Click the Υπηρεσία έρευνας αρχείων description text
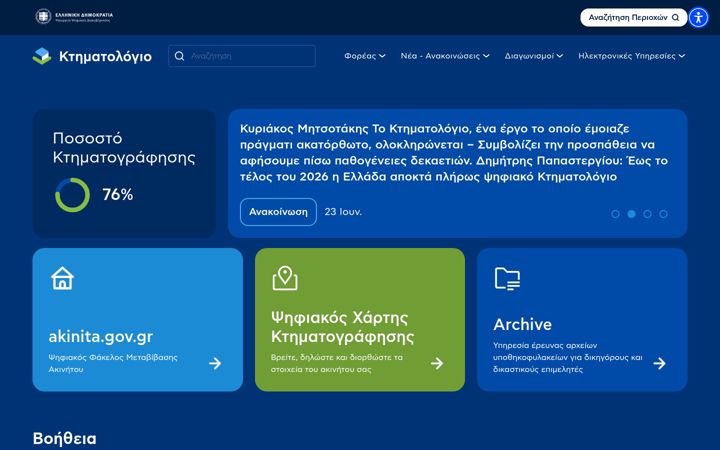720x450 pixels. tap(568, 357)
